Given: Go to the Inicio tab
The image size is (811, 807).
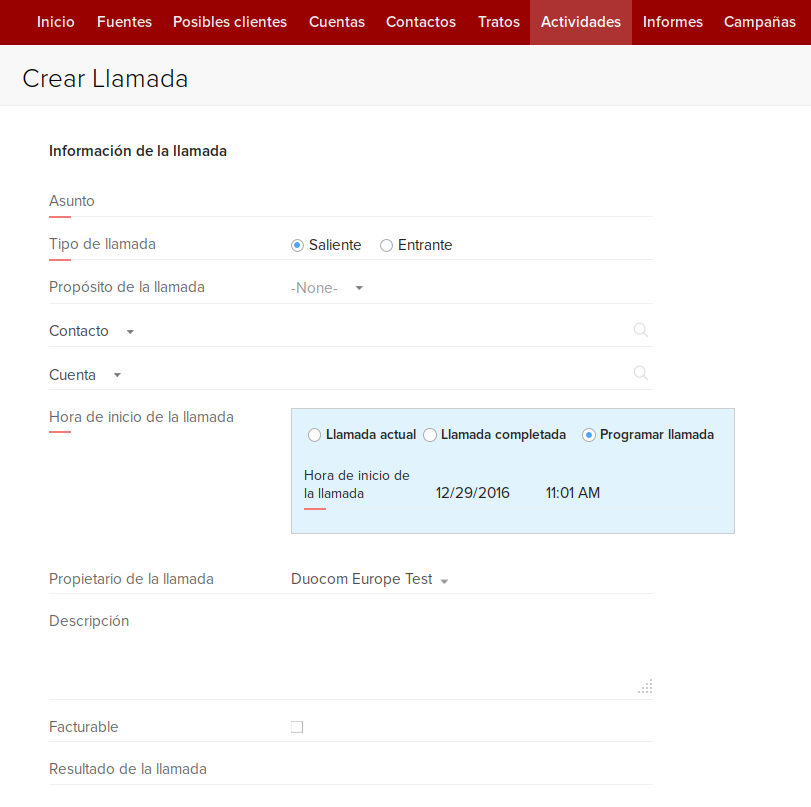Looking at the screenshot, I should pyautogui.click(x=55, y=22).
